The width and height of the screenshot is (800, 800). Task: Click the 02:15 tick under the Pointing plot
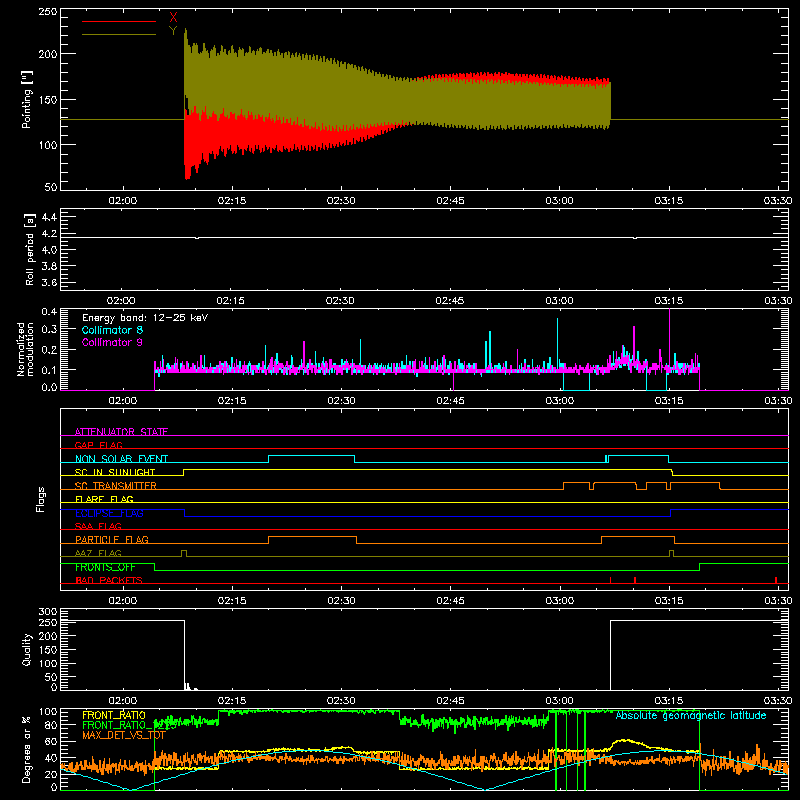coord(232,201)
